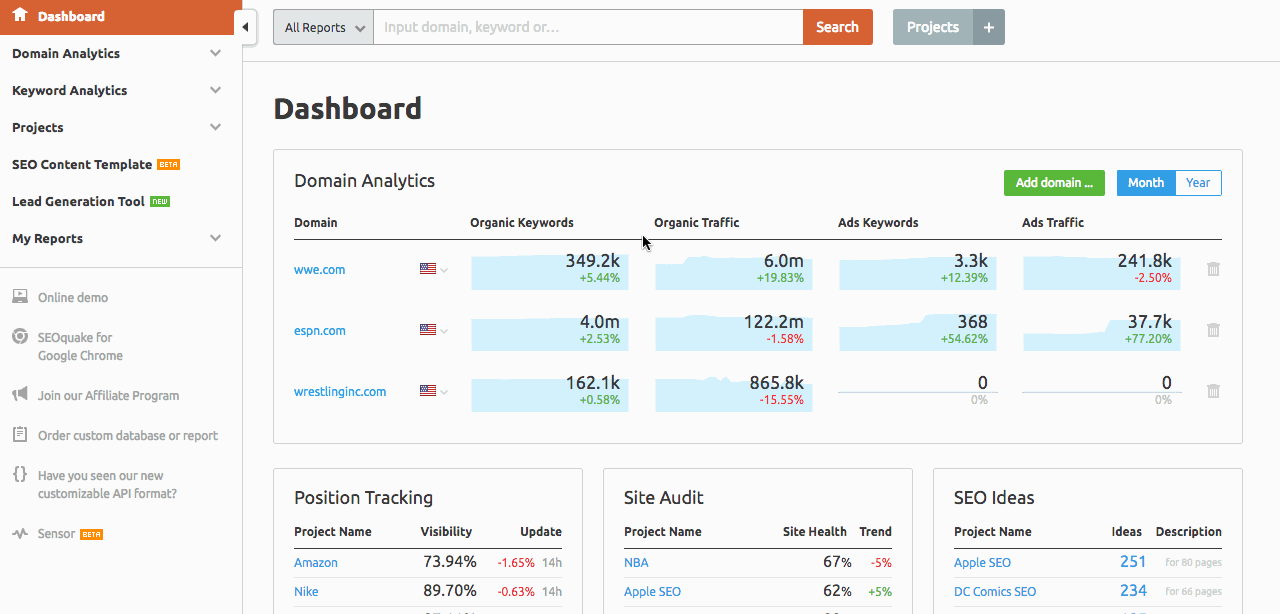1280x614 pixels.
Task: Click the Organic Keywords column header
Action: tap(522, 223)
